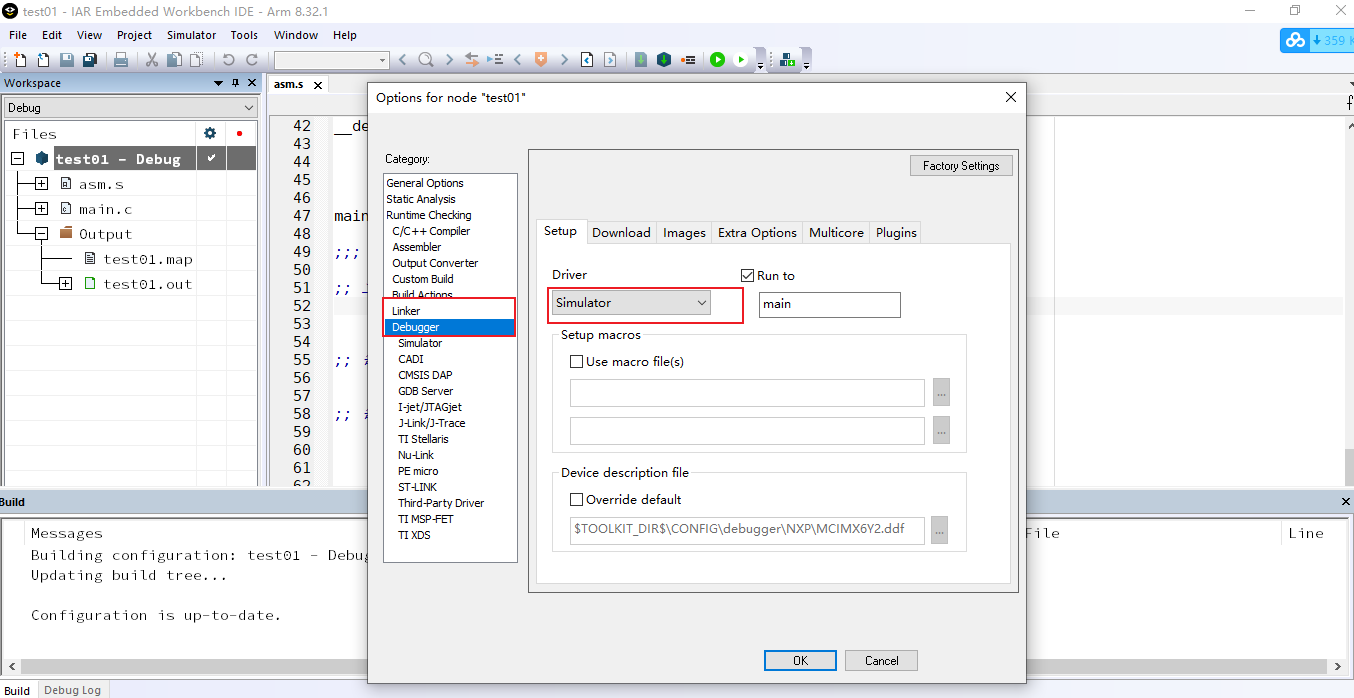Start Download and Debug with green play icon
Screen dimensions: 1354x698
click(x=718, y=59)
